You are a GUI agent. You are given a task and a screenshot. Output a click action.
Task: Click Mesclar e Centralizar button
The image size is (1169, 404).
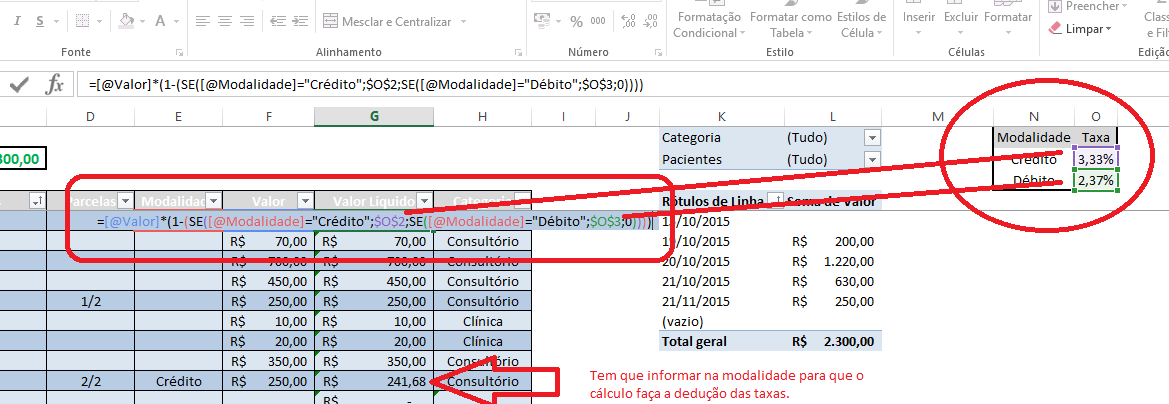388,22
